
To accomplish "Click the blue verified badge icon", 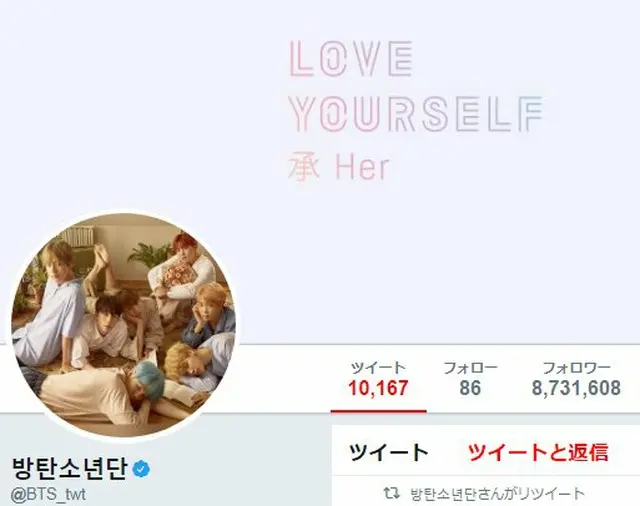I will (x=141, y=469).
